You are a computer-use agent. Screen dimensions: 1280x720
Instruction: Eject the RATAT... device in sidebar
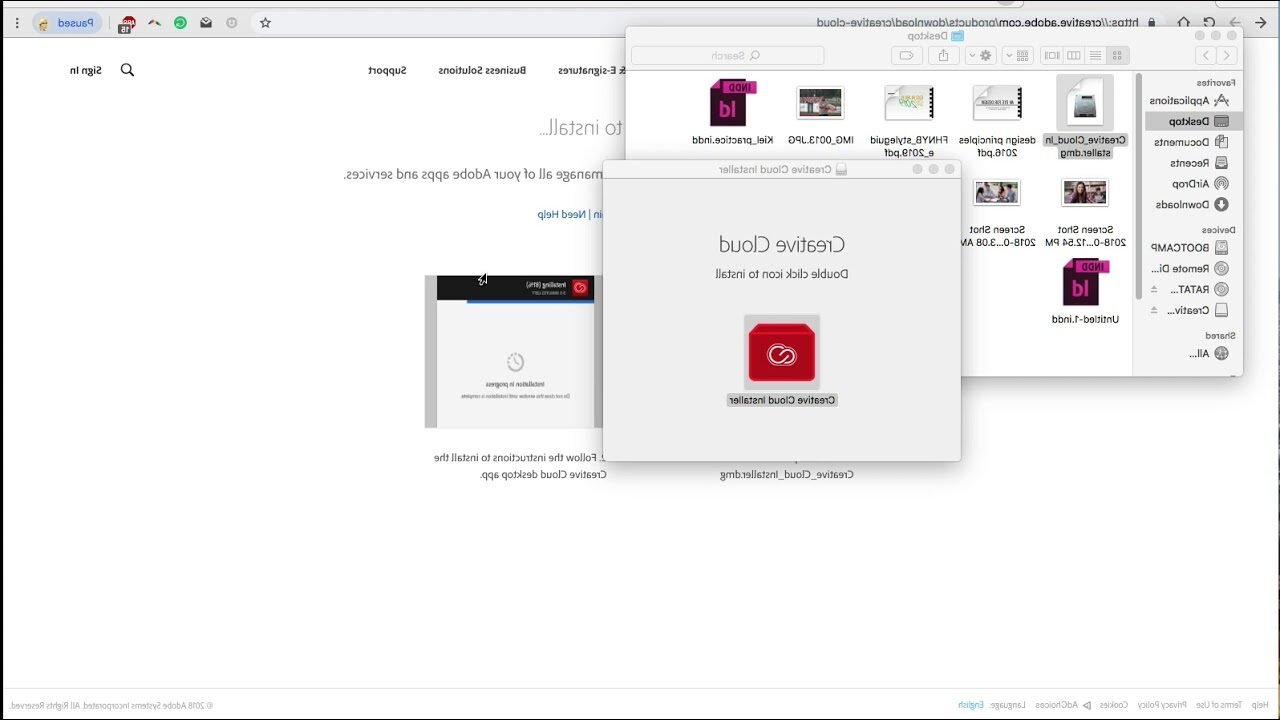click(x=1154, y=290)
